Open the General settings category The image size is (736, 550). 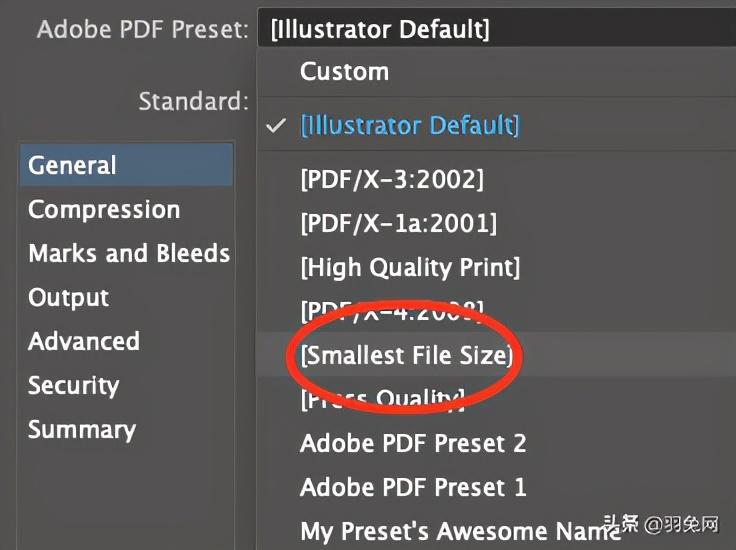tap(72, 166)
